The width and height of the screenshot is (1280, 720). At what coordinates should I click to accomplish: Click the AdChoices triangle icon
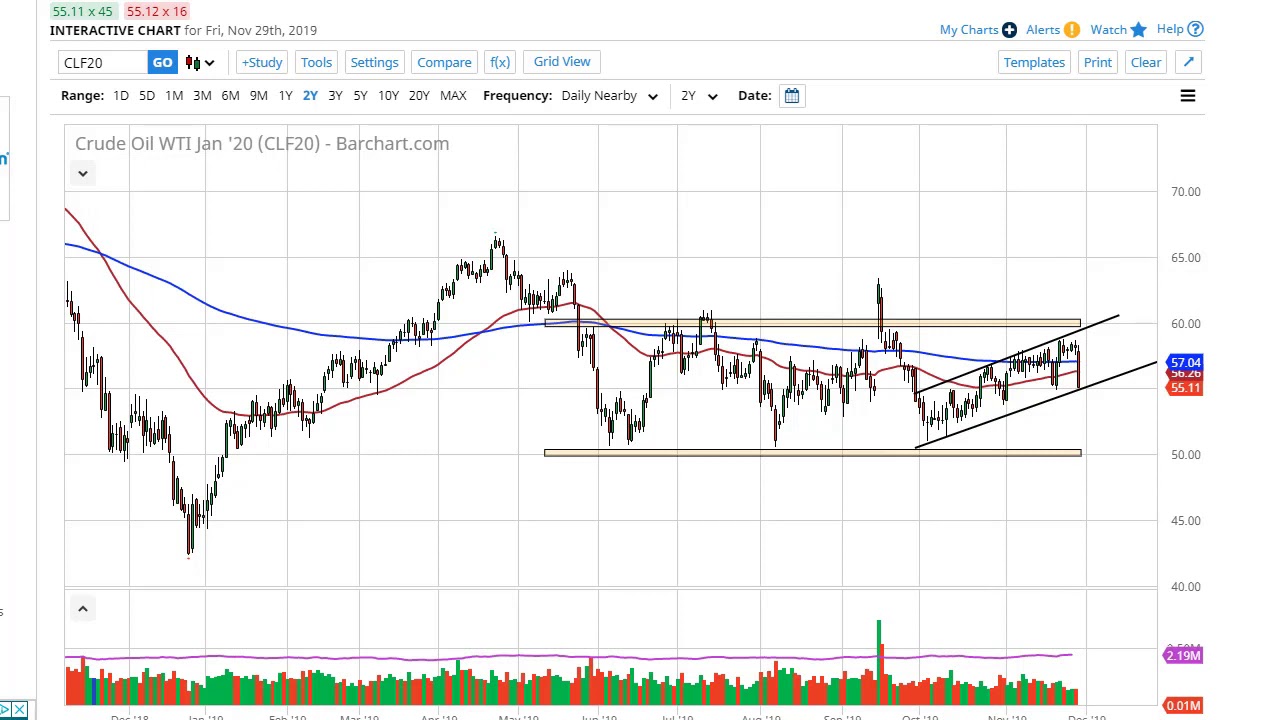[6, 710]
